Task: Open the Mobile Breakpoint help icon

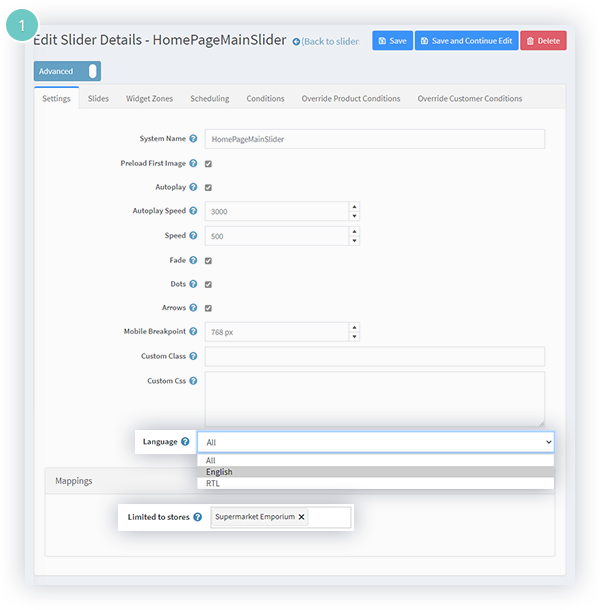Action: click(x=193, y=331)
